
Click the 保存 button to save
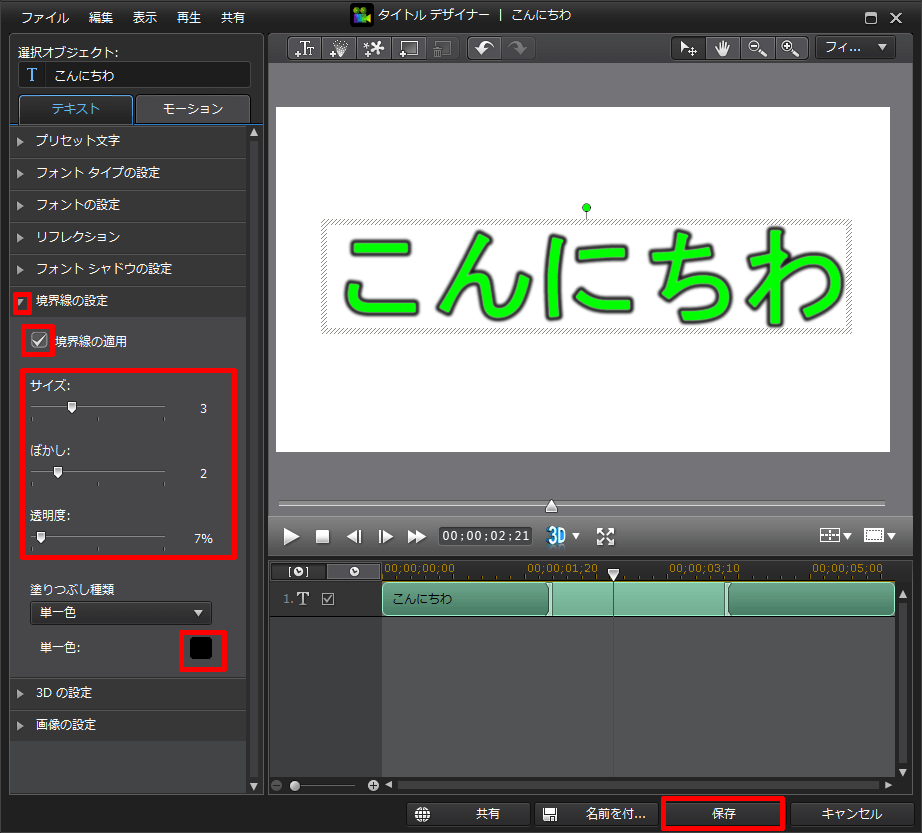click(x=722, y=814)
